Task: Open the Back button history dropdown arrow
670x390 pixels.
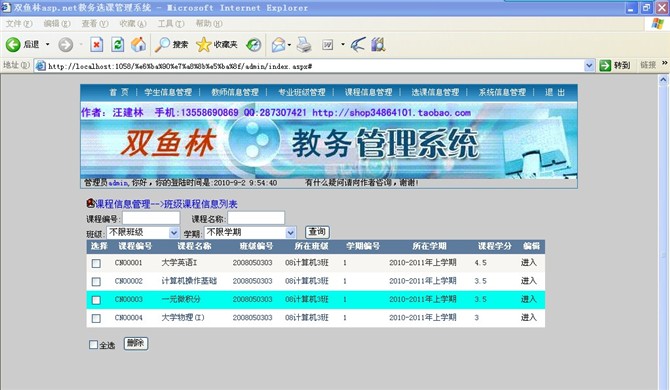Action: pyautogui.click(x=47, y=44)
